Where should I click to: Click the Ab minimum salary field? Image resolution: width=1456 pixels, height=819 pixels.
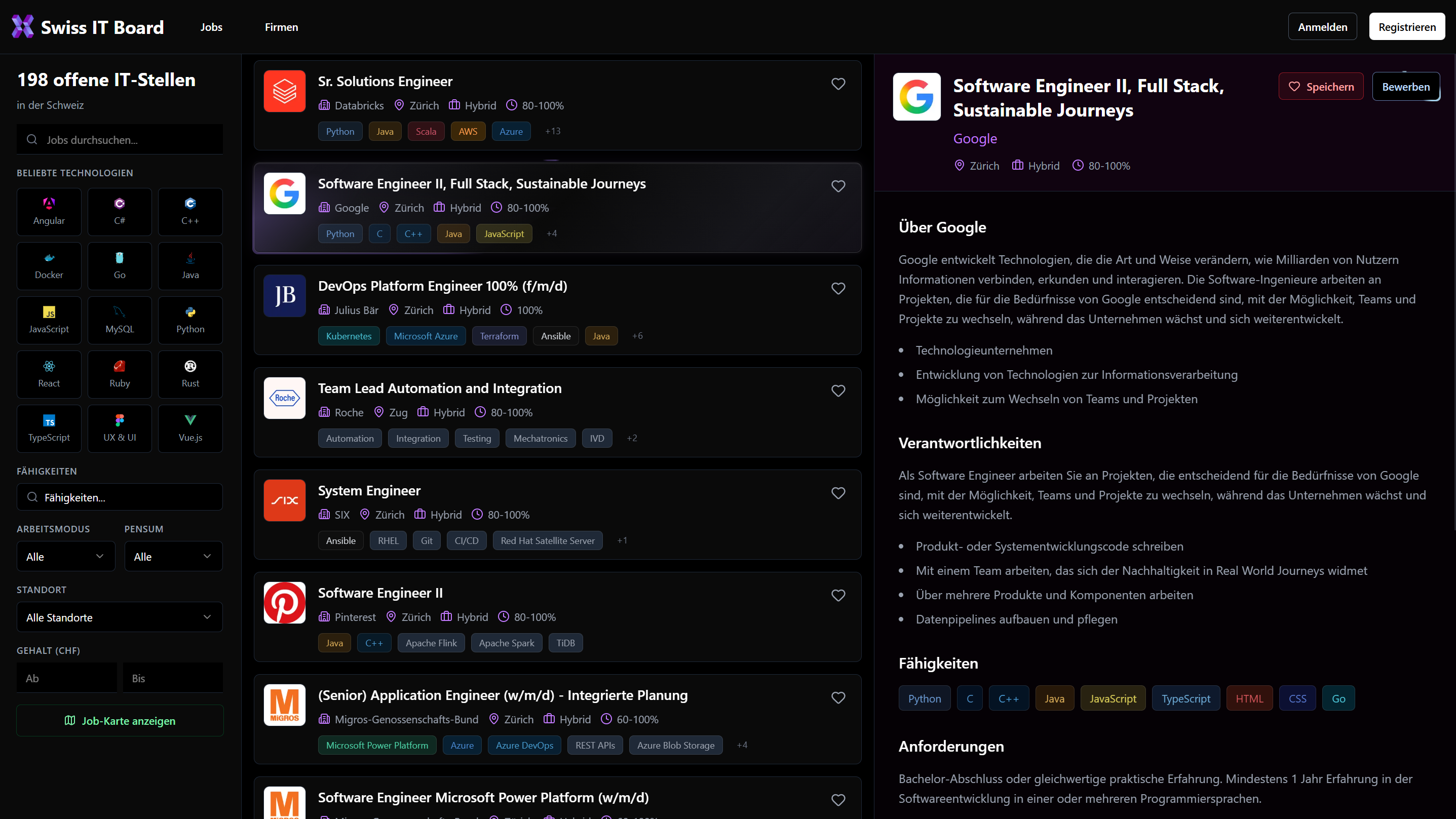[67, 678]
